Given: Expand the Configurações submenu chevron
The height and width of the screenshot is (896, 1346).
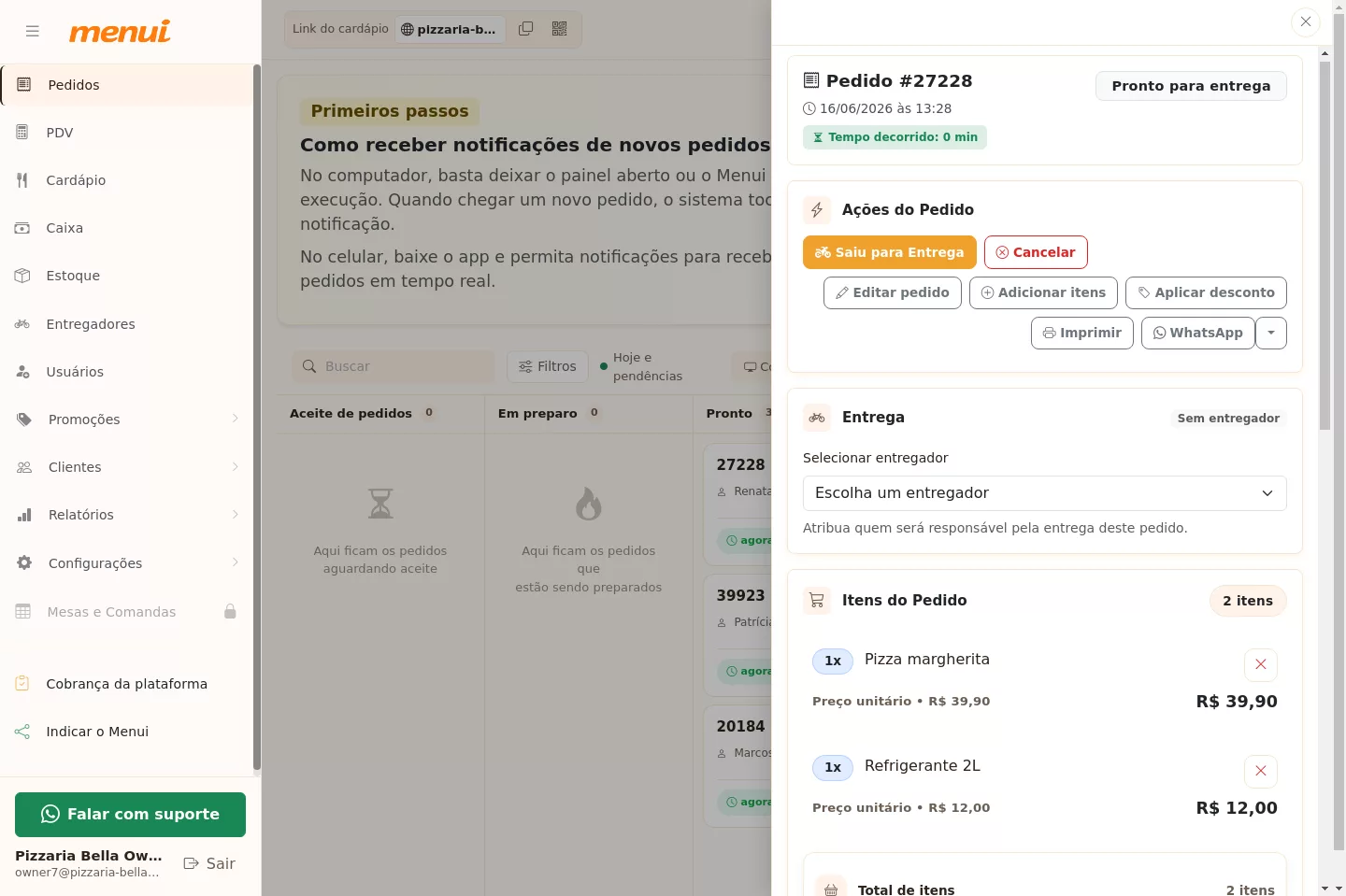Looking at the screenshot, I should coord(235,562).
